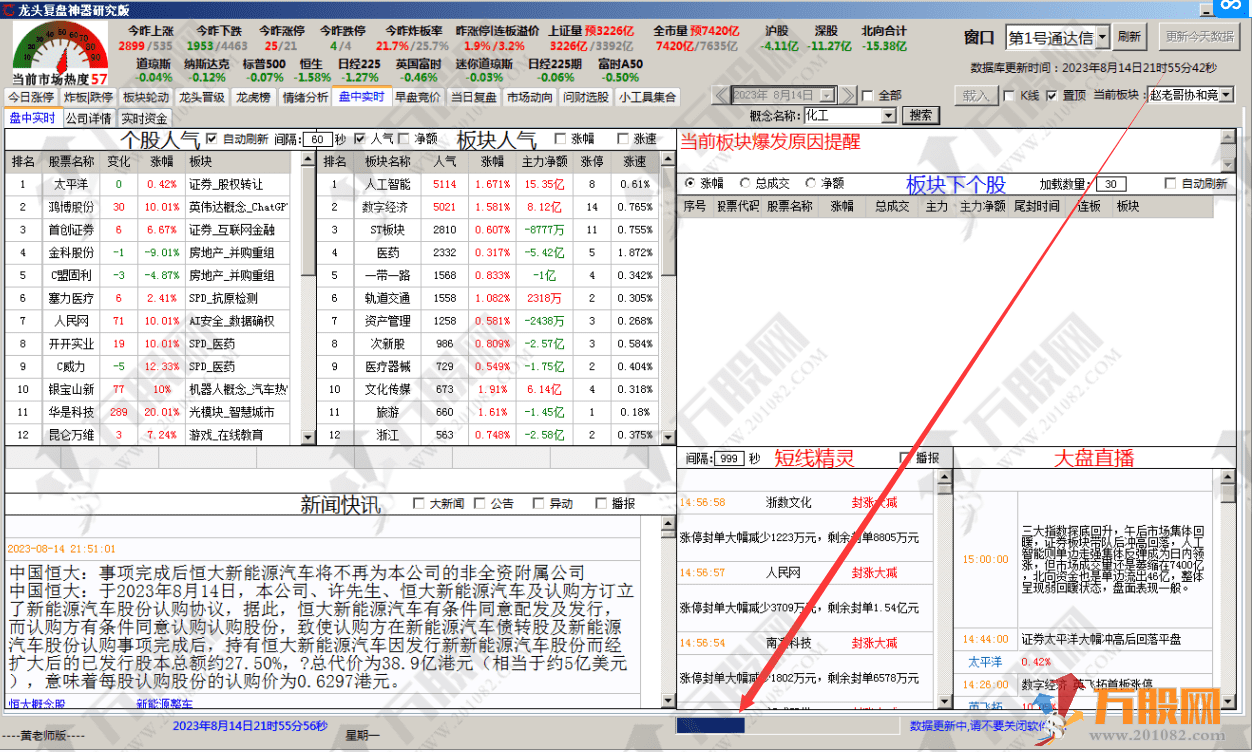Click the 搜索 button
The image size is (1252, 752).
(922, 116)
